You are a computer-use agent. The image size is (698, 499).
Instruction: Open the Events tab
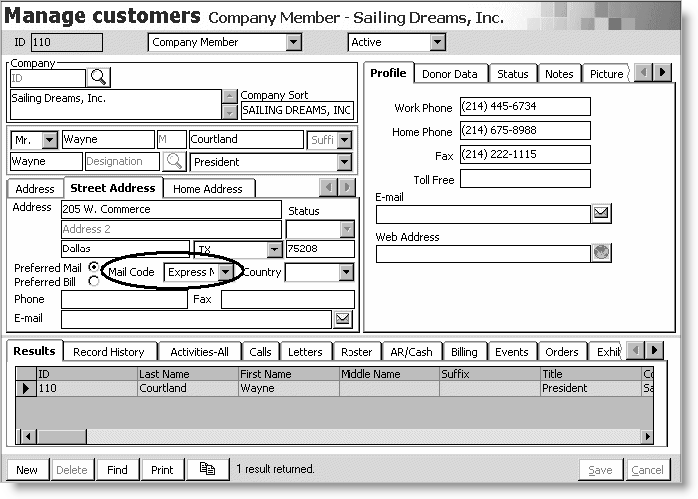[x=511, y=352]
